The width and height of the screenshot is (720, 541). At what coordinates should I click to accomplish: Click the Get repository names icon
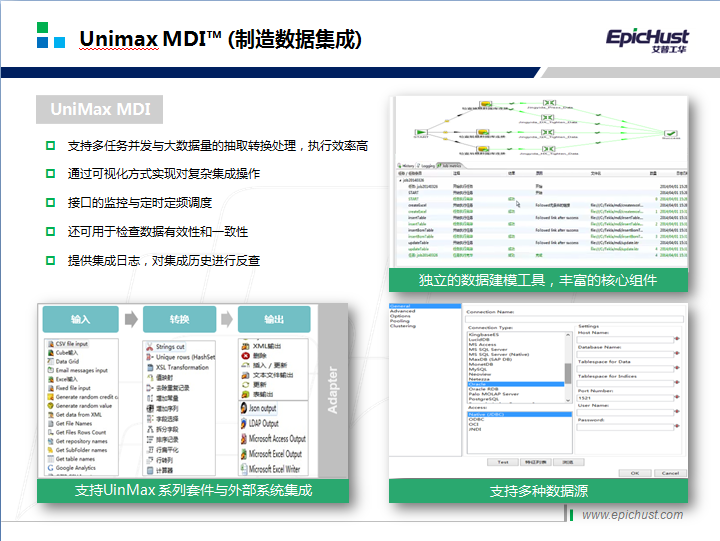pos(51,441)
